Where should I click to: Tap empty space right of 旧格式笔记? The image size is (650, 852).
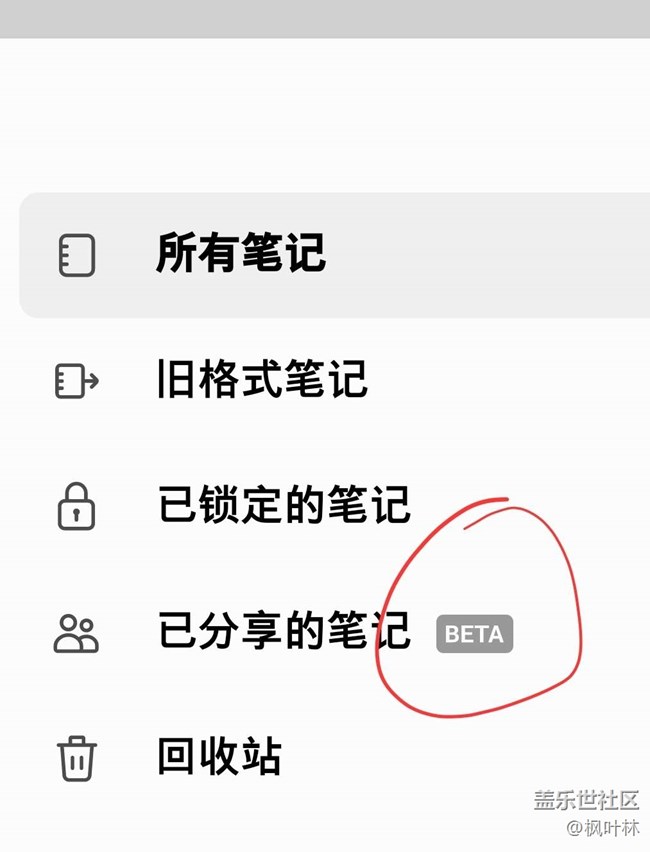[505, 380]
